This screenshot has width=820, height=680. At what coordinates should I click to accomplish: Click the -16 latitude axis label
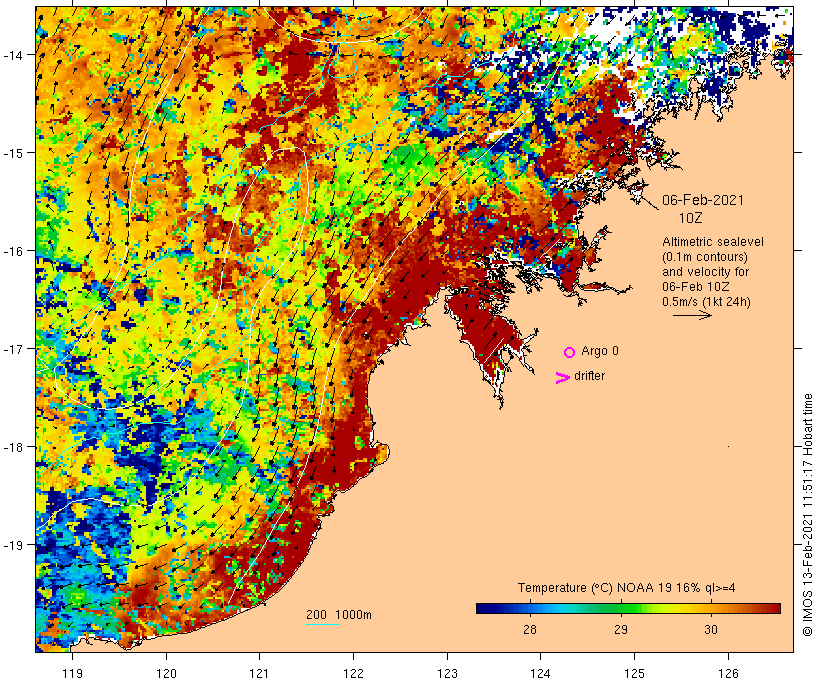point(12,251)
